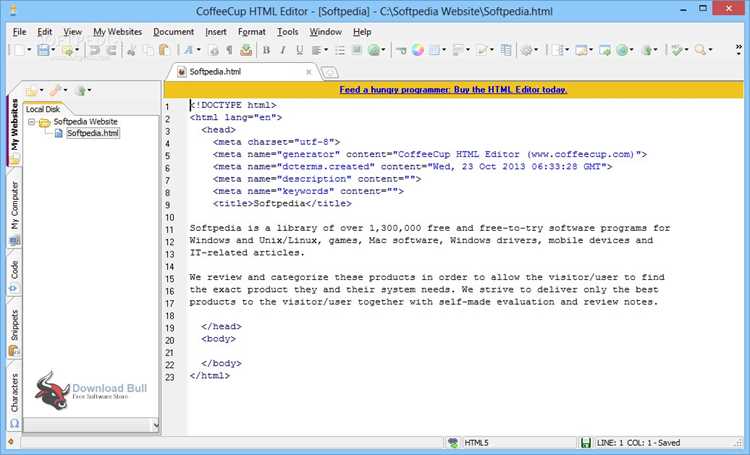Click the gear settings toolbar icon
Image resolution: width=750 pixels, height=455 pixels.
(x=526, y=50)
